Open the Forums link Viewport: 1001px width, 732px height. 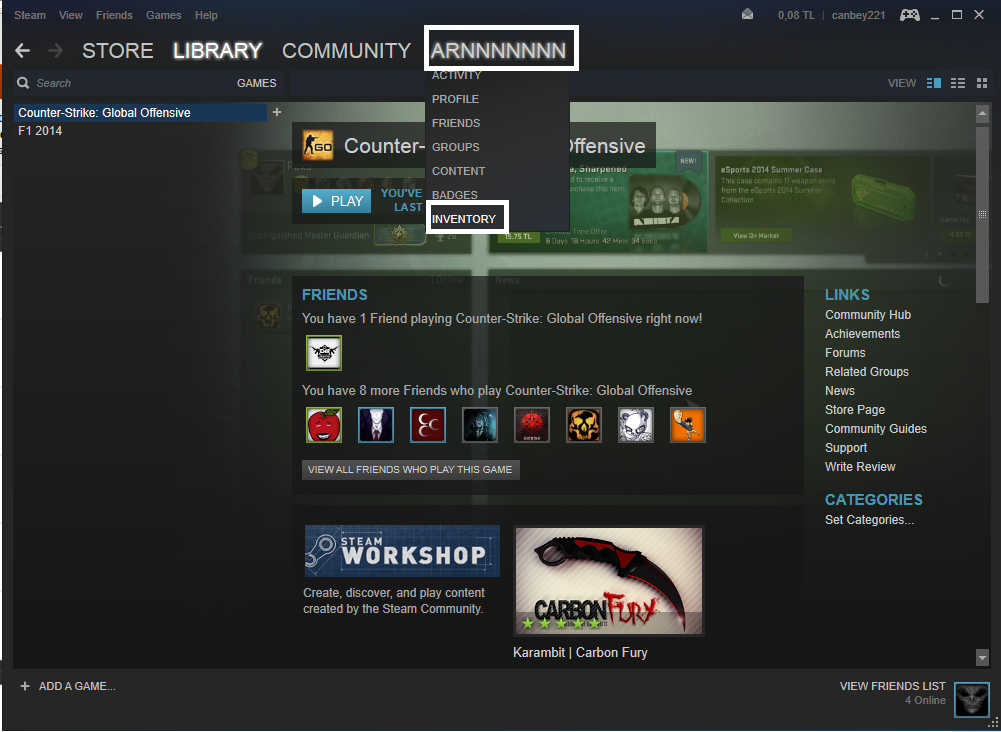[x=845, y=352]
